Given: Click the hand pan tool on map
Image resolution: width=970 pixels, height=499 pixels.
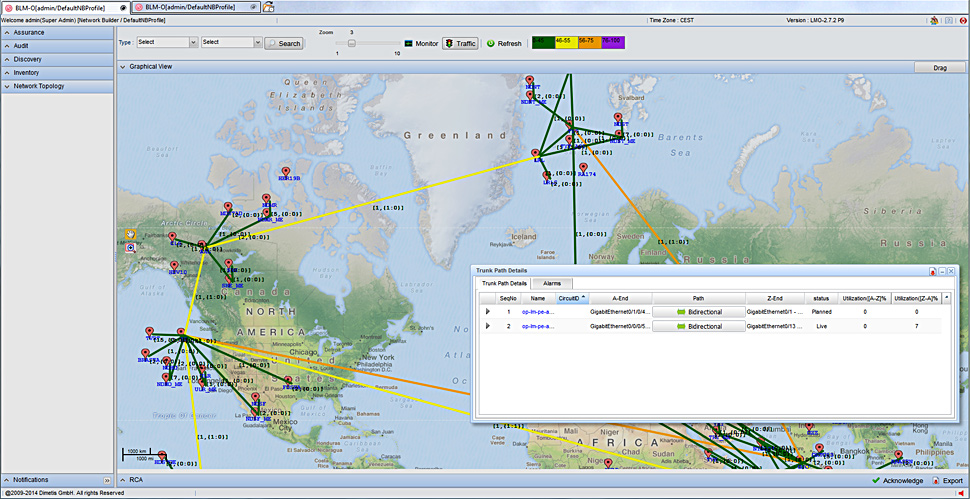Looking at the screenshot, I should click(x=130, y=234).
